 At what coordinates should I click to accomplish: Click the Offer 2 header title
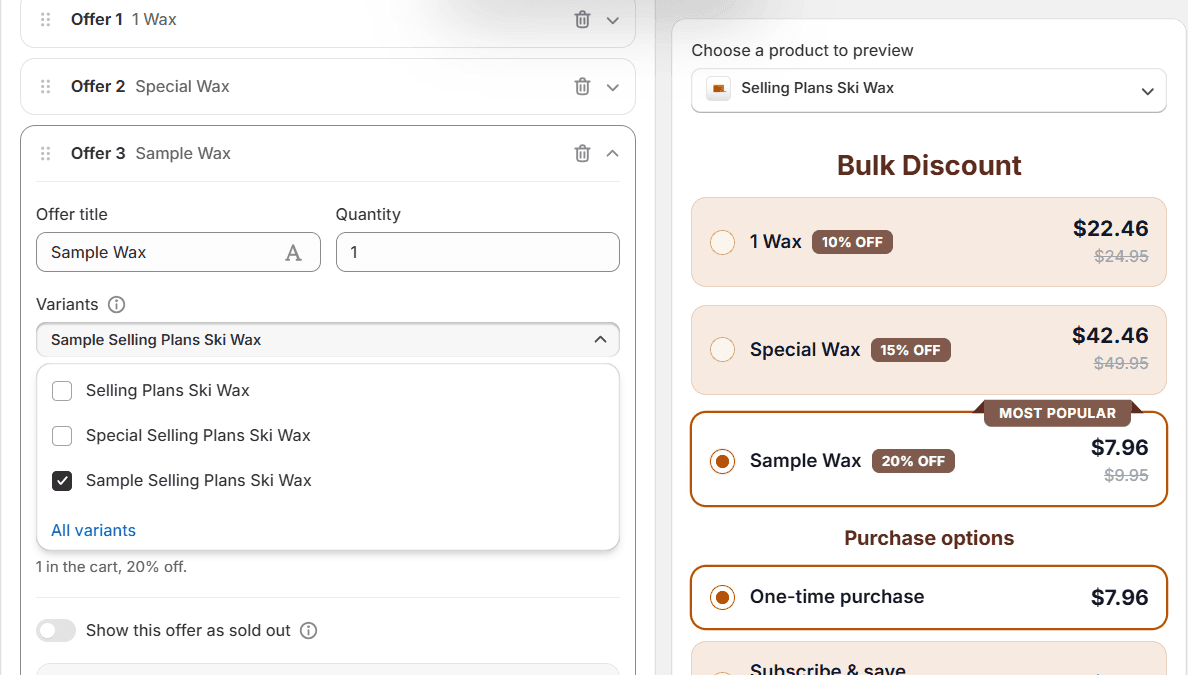click(x=98, y=86)
